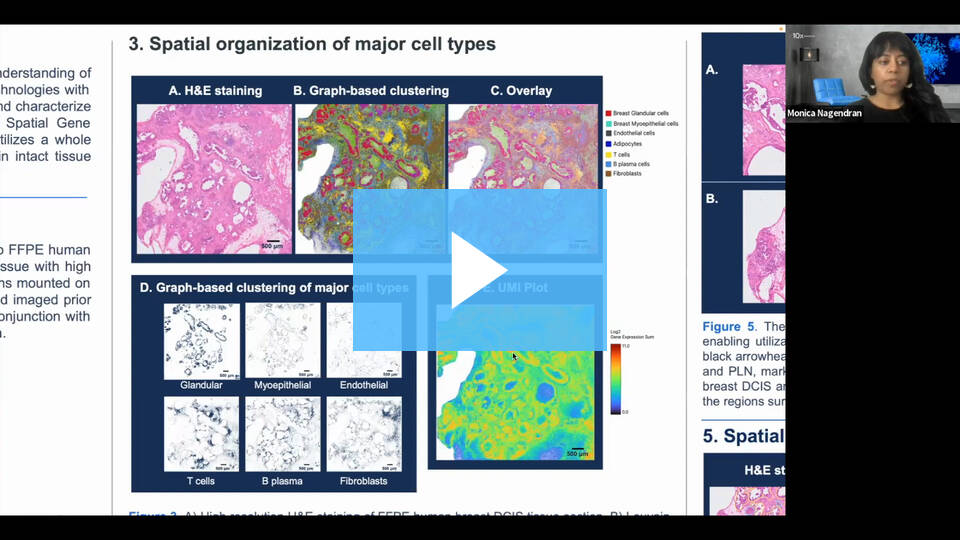This screenshot has height=540, width=960.
Task: Click the A. H&E staining image panel
Action: point(214,179)
